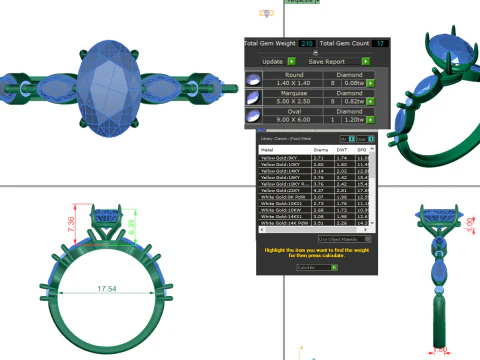Viewport: 480px width, 360px height.
Task: Click the Oval diamond row green arrow
Action: click(370, 120)
